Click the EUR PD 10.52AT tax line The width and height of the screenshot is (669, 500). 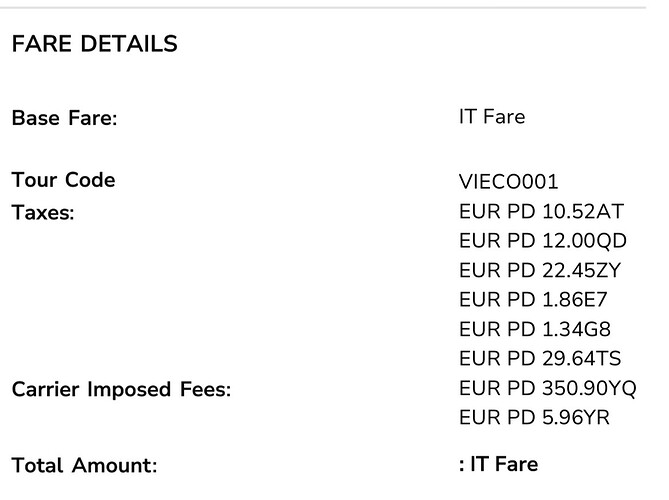(x=541, y=212)
